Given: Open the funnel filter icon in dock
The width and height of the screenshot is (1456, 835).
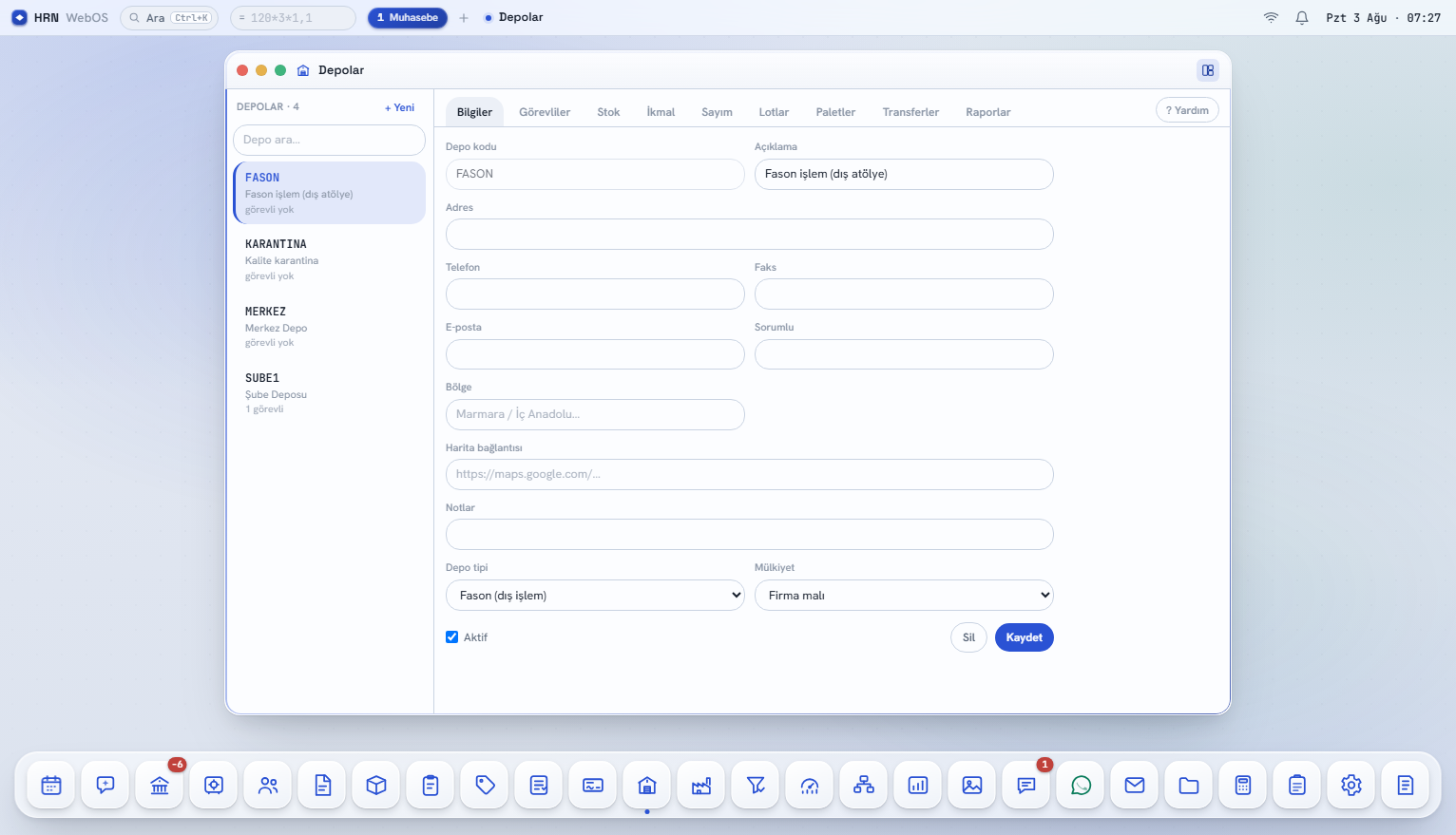Looking at the screenshot, I should tap(756, 786).
